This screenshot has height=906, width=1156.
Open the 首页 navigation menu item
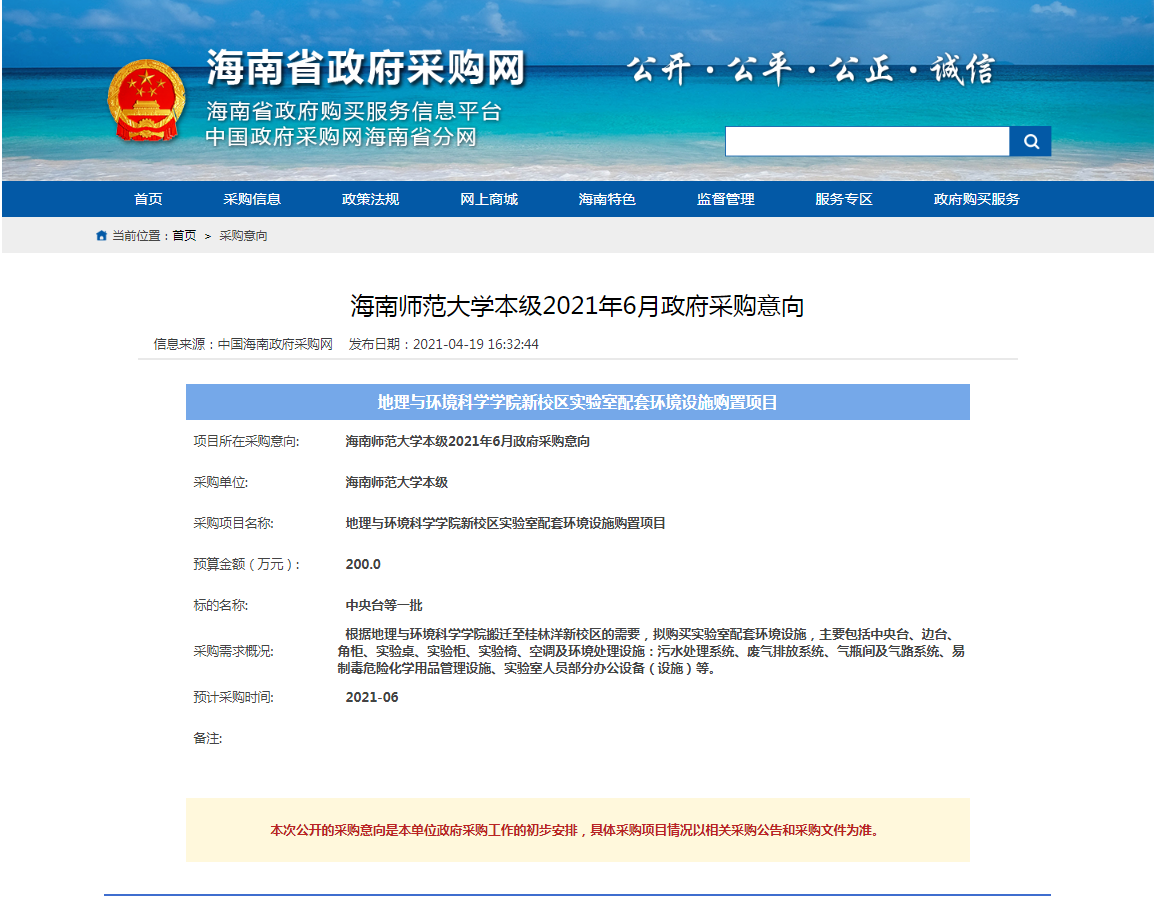coord(148,199)
